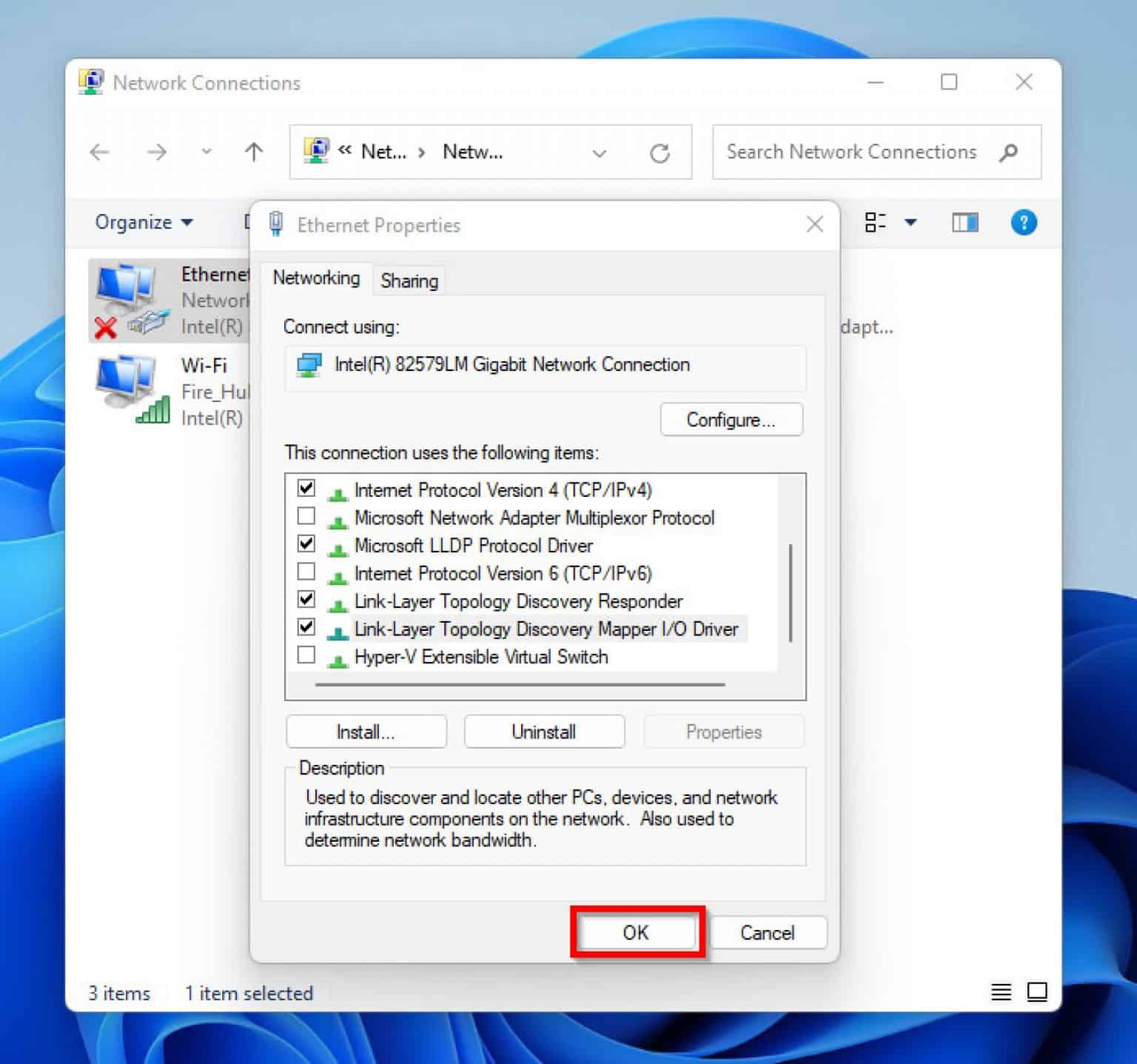Enable Hyper-V Extensible Virtual Switch

pyautogui.click(x=306, y=655)
